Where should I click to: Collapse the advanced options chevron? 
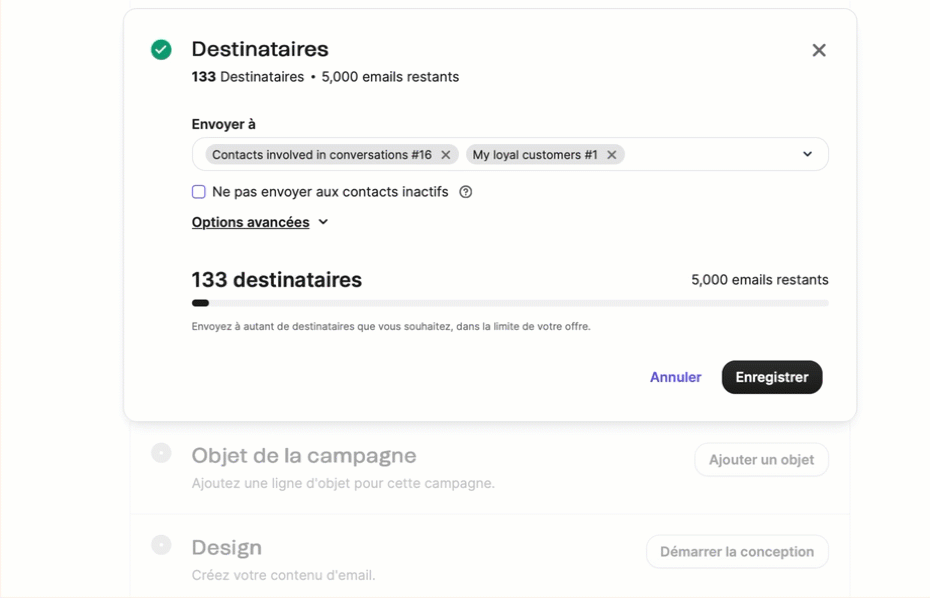(321, 222)
